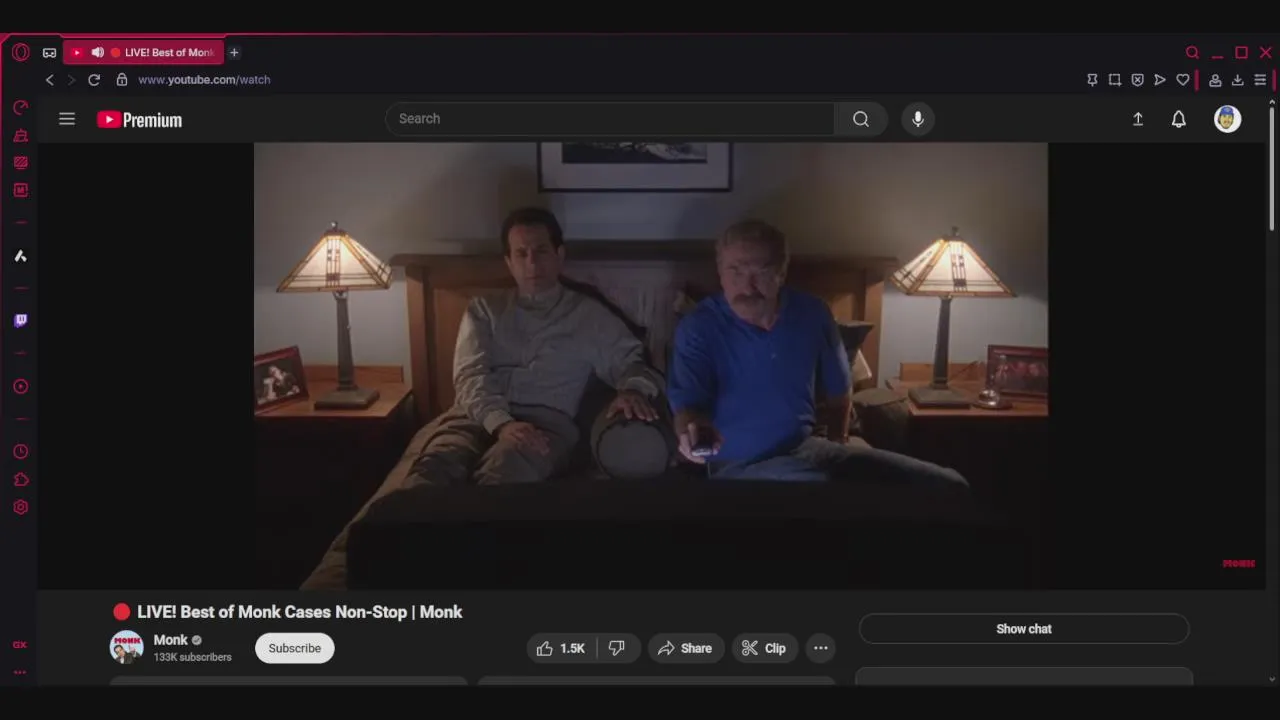The height and width of the screenshot is (720, 1280).
Task: Like the video with 1.5K likes
Action: 560,648
